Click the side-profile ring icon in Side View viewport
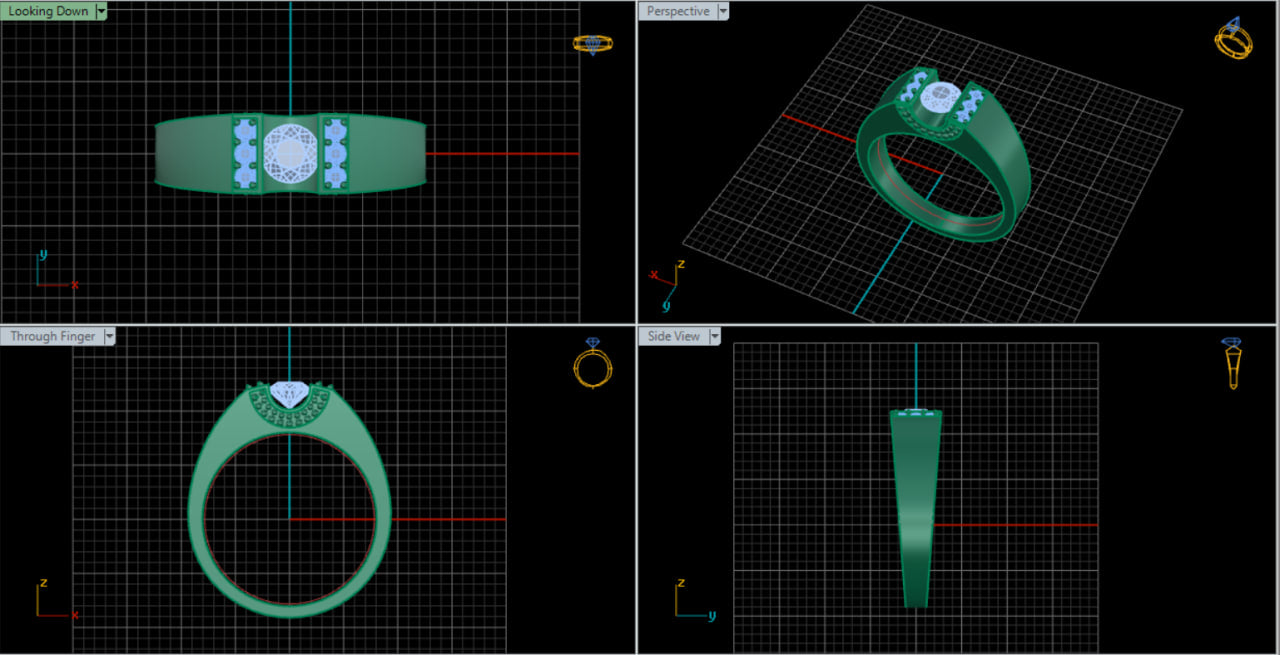 [1232, 363]
